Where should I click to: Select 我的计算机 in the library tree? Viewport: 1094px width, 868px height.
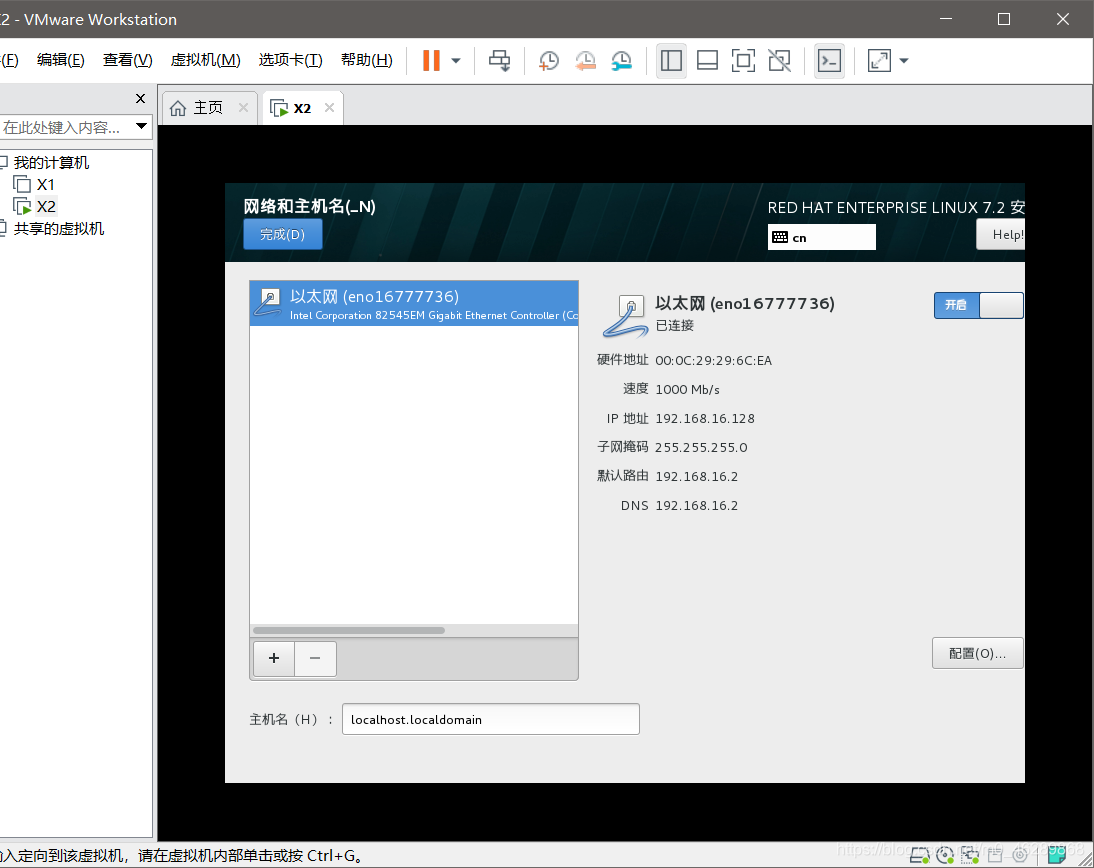[x=52, y=163]
